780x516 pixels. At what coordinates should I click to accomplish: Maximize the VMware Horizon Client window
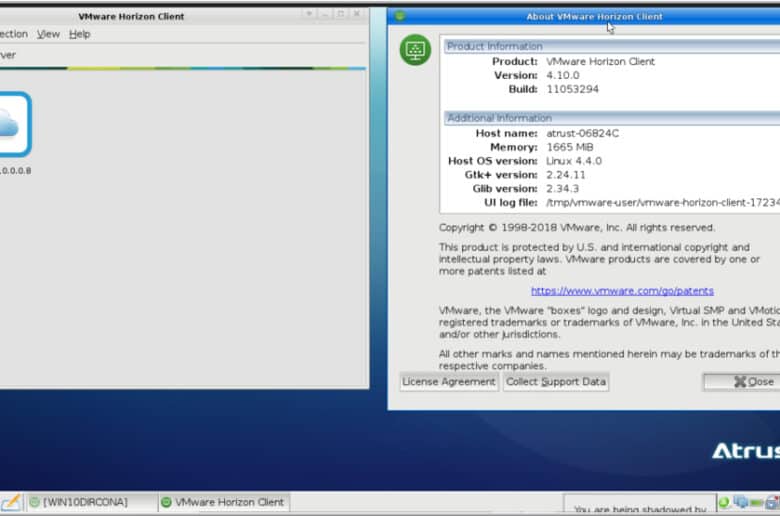pos(341,14)
